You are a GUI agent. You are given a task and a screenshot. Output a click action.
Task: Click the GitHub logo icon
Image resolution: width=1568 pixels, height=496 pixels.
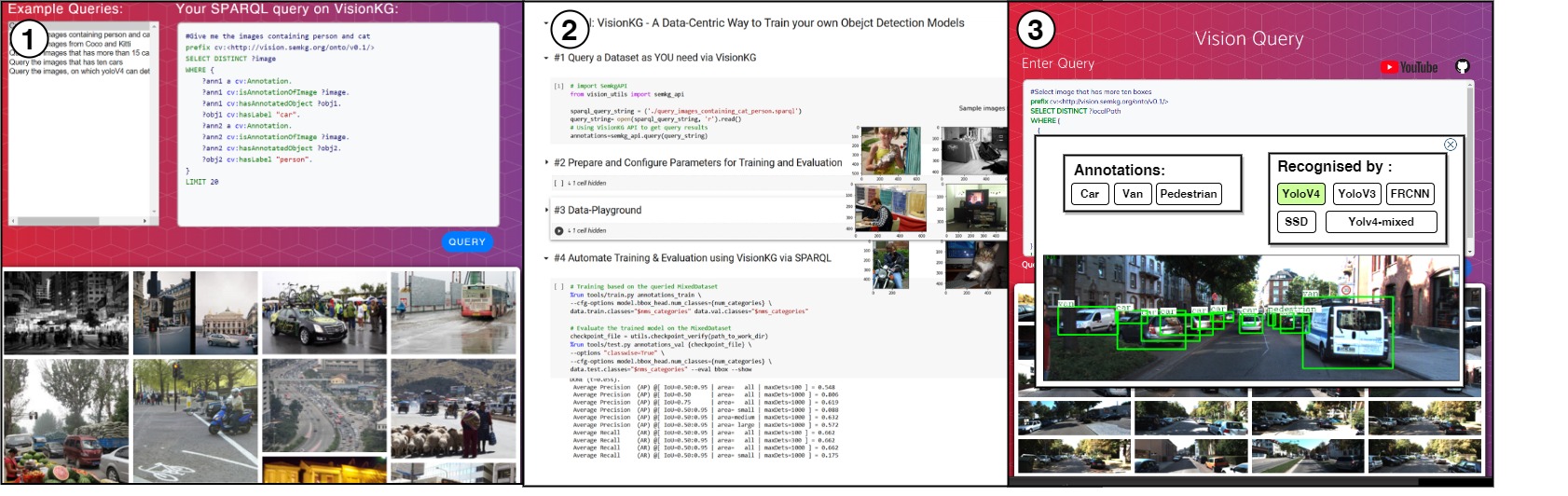(1462, 67)
